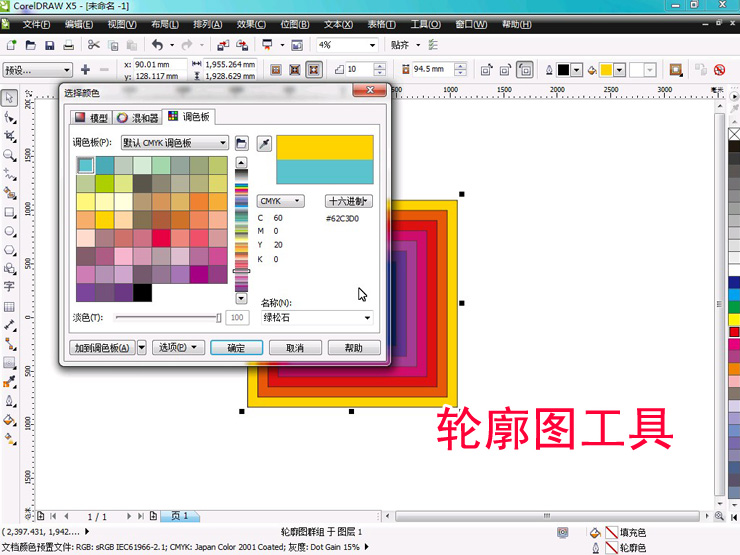Pick the eyedropper tool in color dialog

[264, 144]
